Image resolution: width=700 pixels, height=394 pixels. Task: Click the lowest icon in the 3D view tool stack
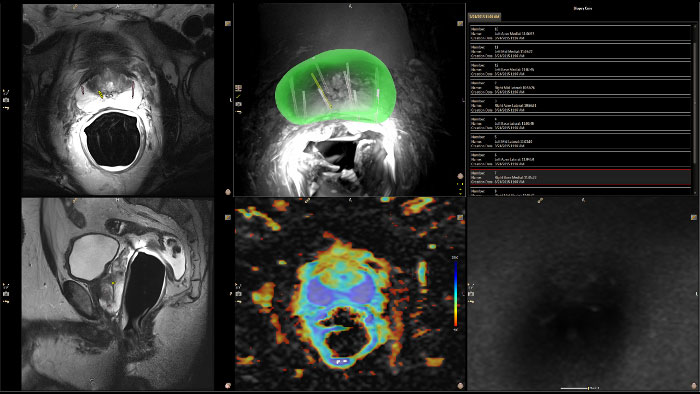(238, 112)
